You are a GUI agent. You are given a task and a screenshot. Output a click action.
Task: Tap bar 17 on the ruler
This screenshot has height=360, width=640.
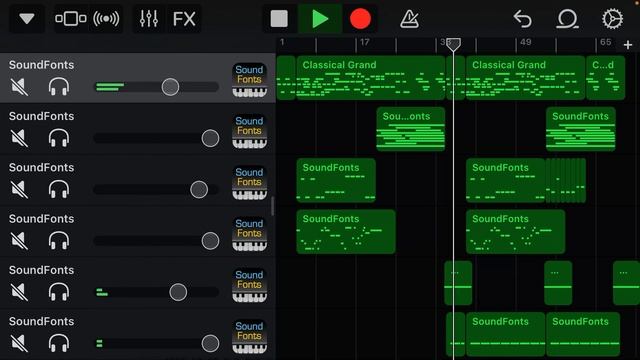coord(364,42)
